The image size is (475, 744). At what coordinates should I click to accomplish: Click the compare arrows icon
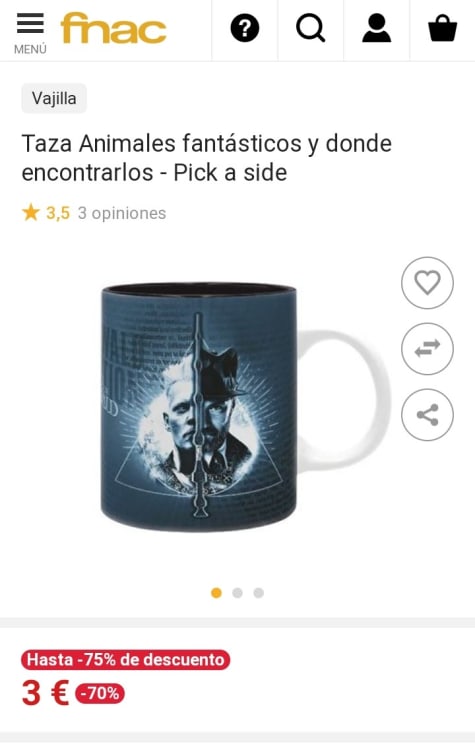[428, 349]
